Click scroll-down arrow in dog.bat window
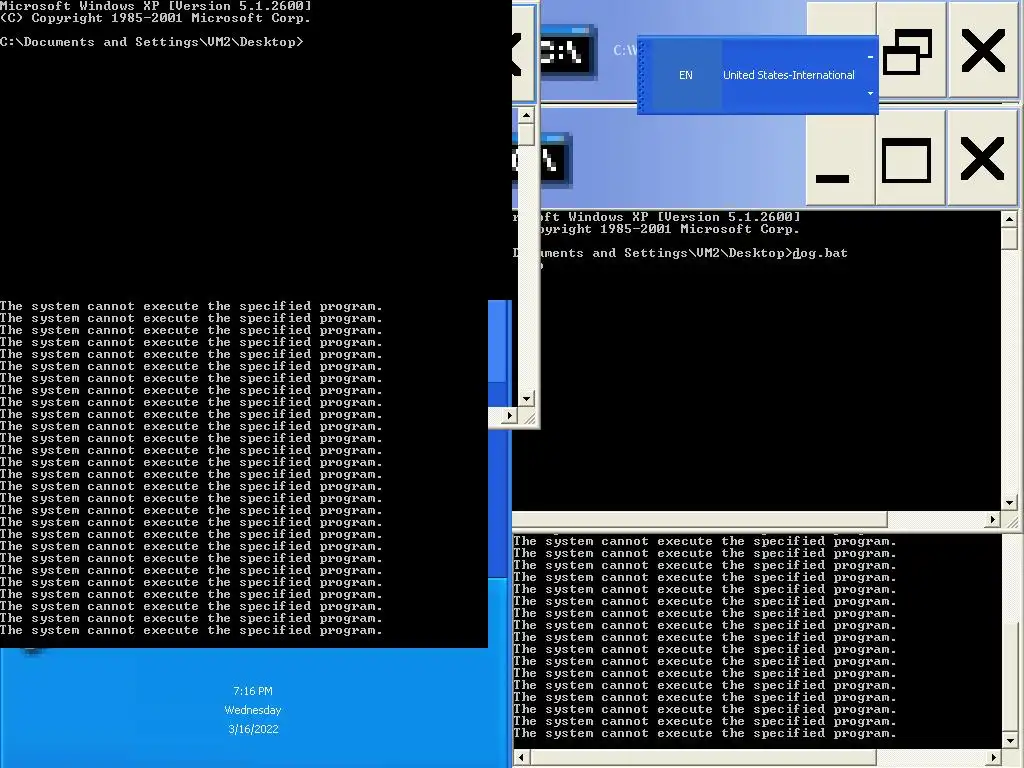The image size is (1024, 768). 1010,503
